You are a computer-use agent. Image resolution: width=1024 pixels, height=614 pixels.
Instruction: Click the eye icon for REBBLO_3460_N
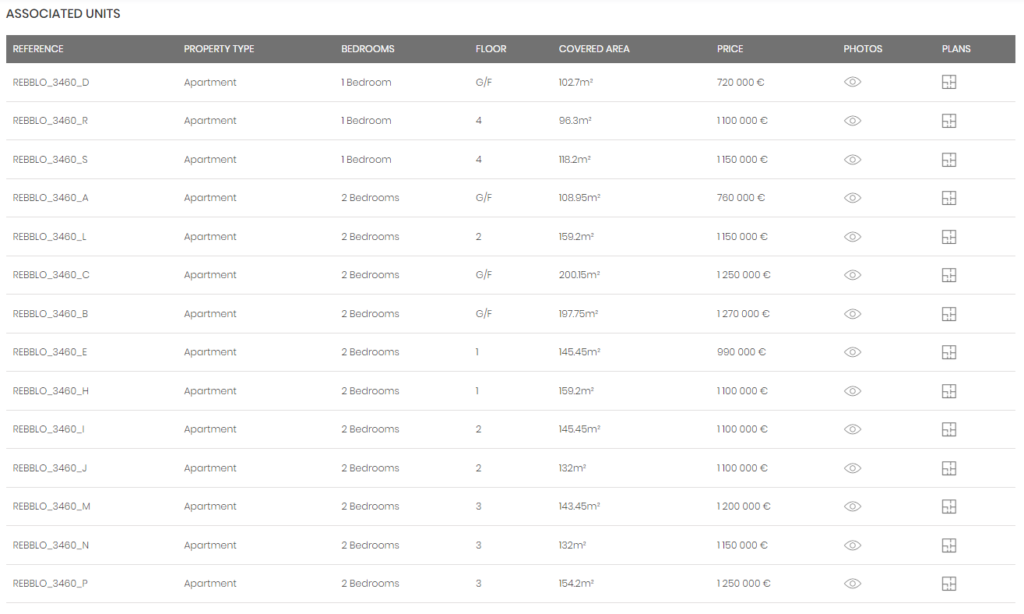pos(852,545)
